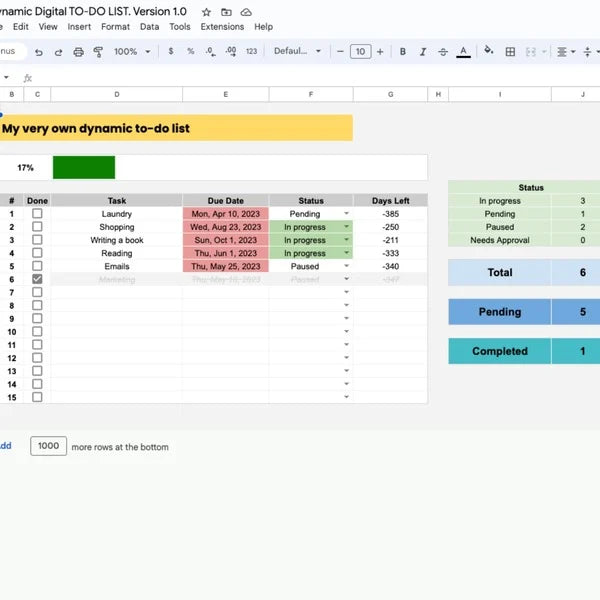The image size is (600, 600).
Task: Click the Print icon in toolbar
Action: pyautogui.click(x=77, y=51)
